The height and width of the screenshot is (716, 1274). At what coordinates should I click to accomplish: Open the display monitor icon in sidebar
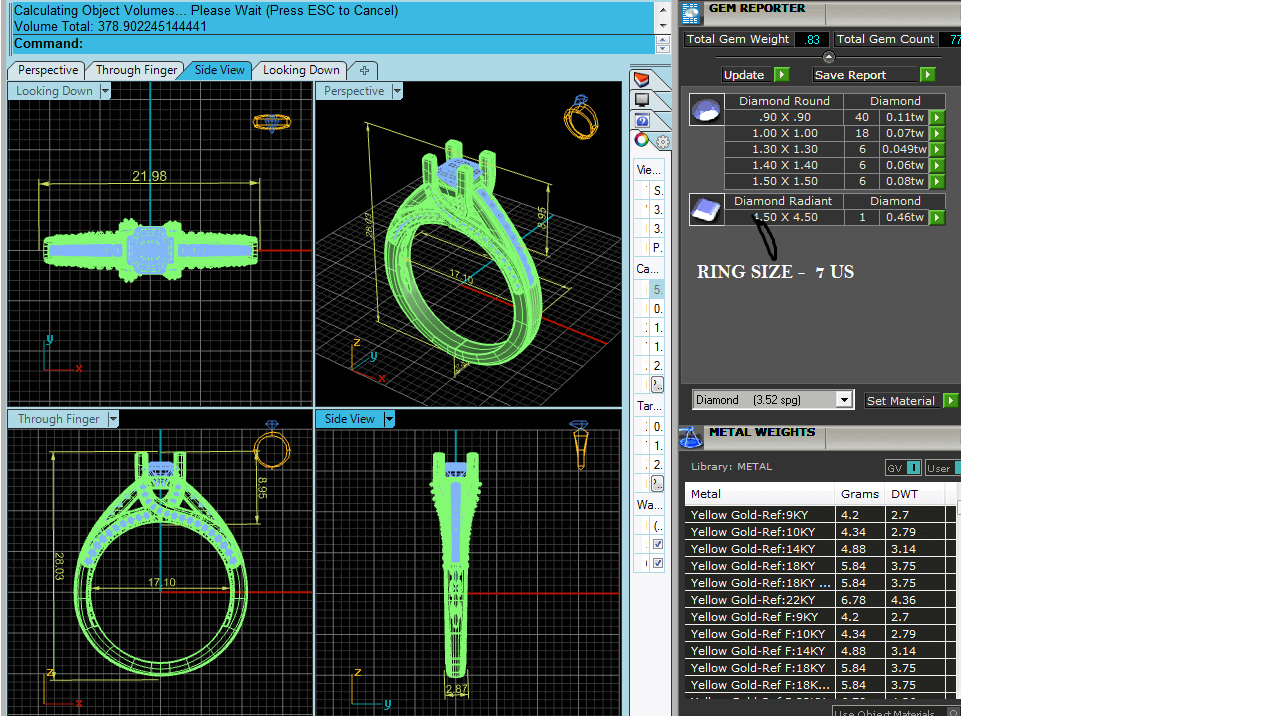642,100
